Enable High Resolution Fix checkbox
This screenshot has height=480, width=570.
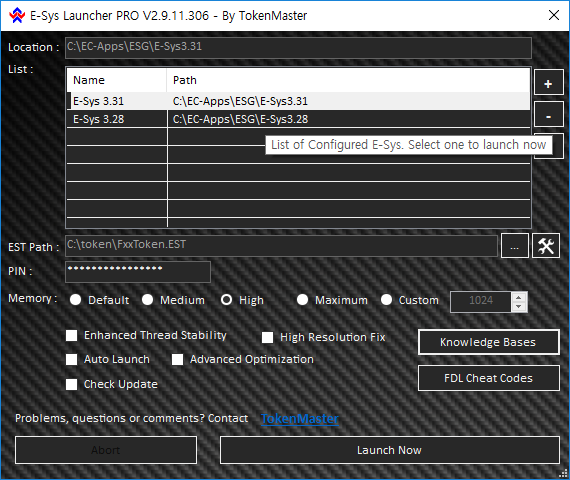click(268, 337)
